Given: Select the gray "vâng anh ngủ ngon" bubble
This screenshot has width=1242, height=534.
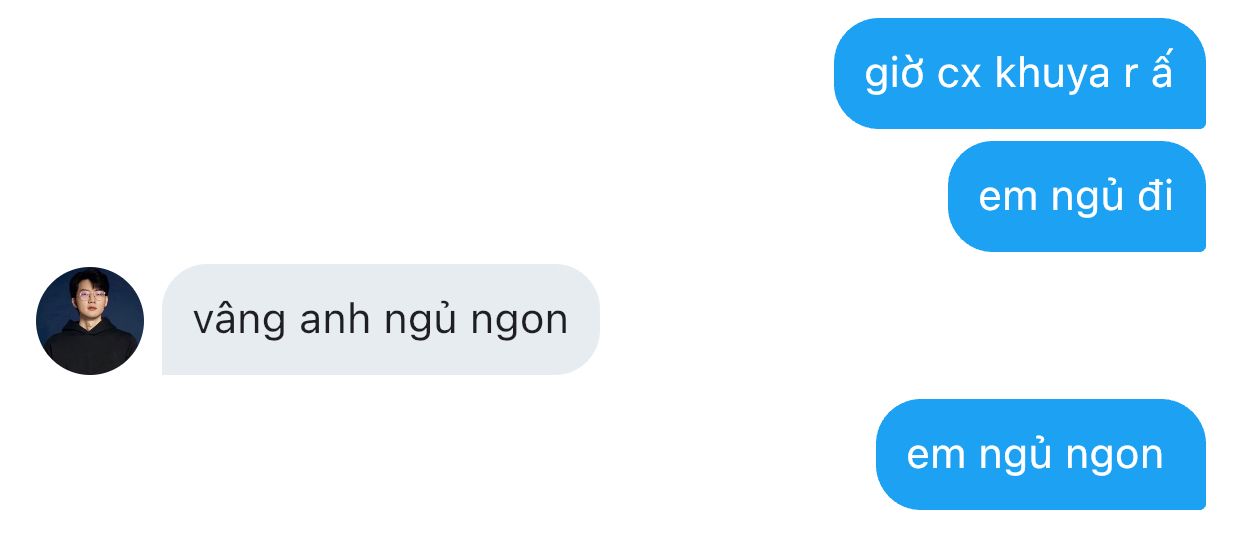Looking at the screenshot, I should tap(381, 320).
